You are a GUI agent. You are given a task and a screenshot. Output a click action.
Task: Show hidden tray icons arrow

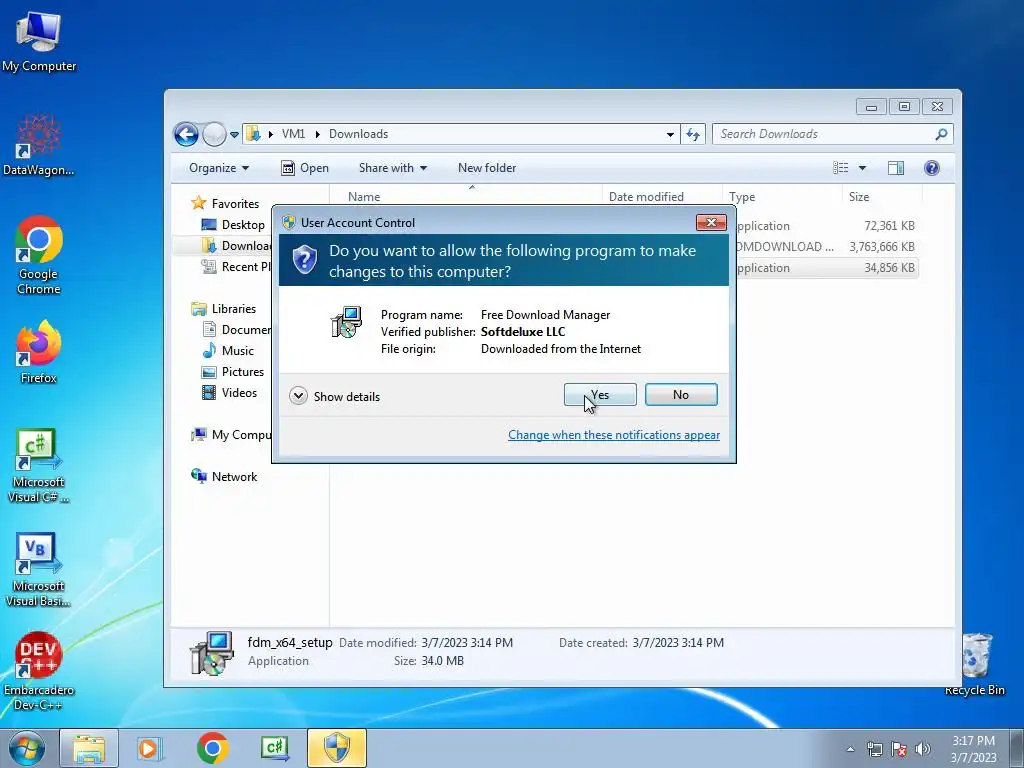tap(850, 749)
